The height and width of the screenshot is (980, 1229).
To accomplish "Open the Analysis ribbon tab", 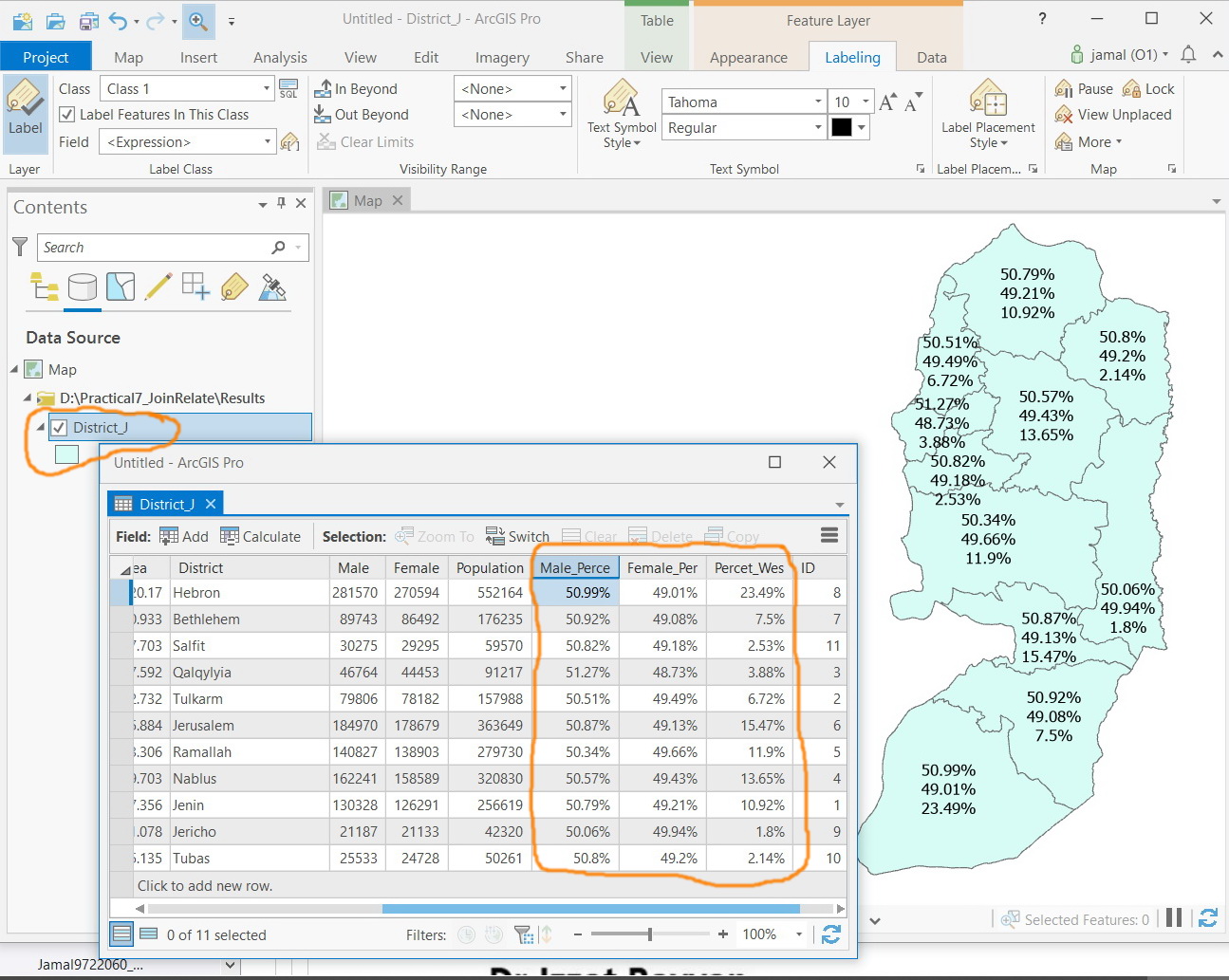I will (x=280, y=57).
